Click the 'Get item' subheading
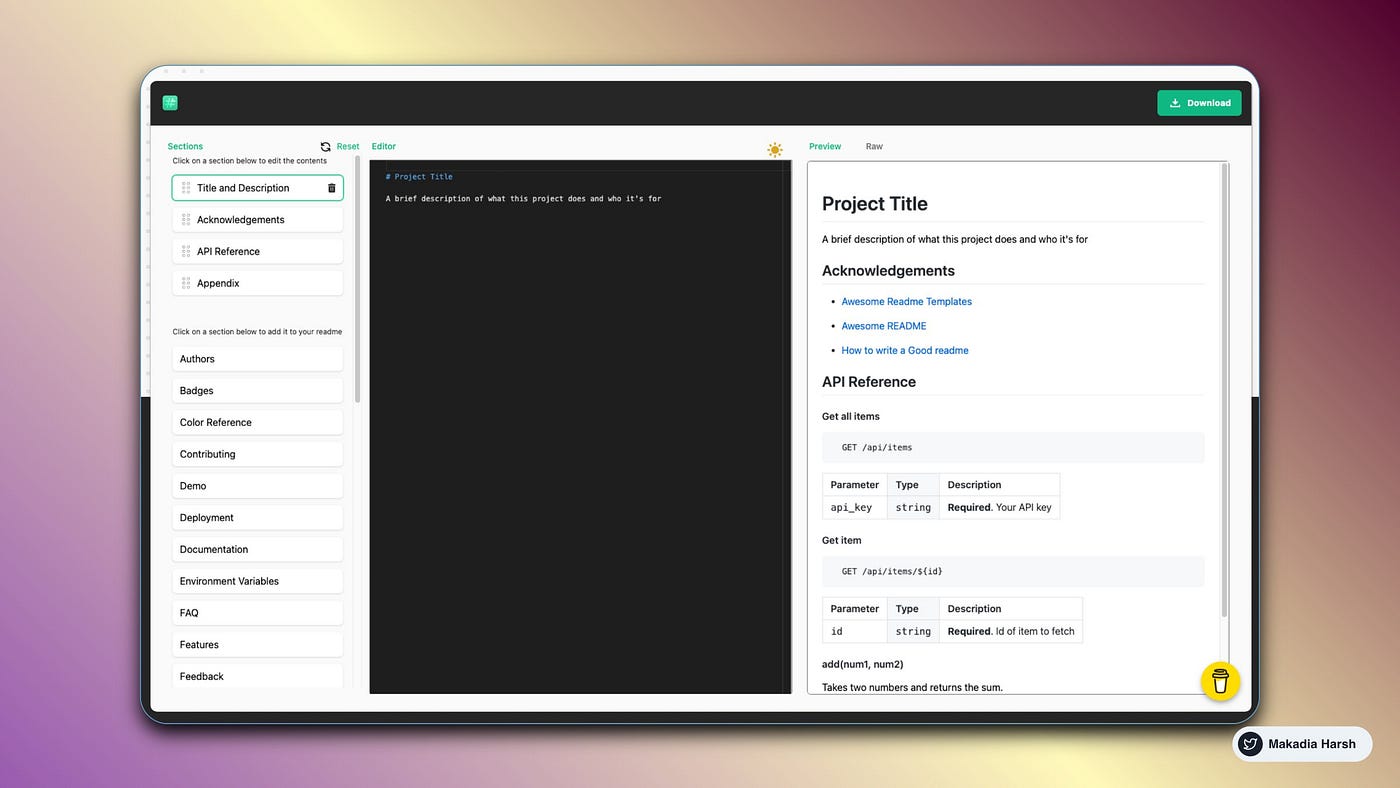 point(841,540)
